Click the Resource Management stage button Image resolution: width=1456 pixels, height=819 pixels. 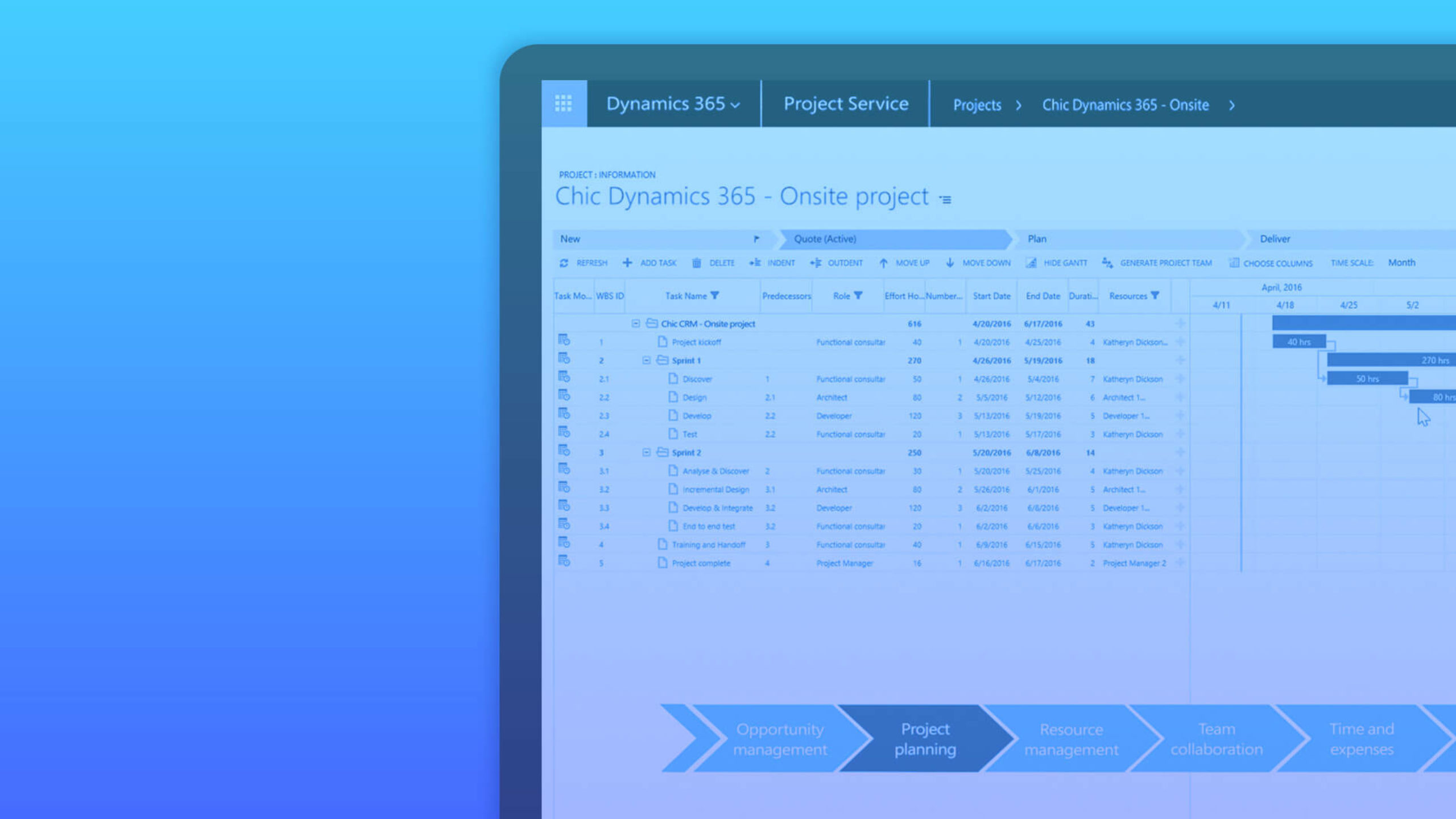(1071, 738)
